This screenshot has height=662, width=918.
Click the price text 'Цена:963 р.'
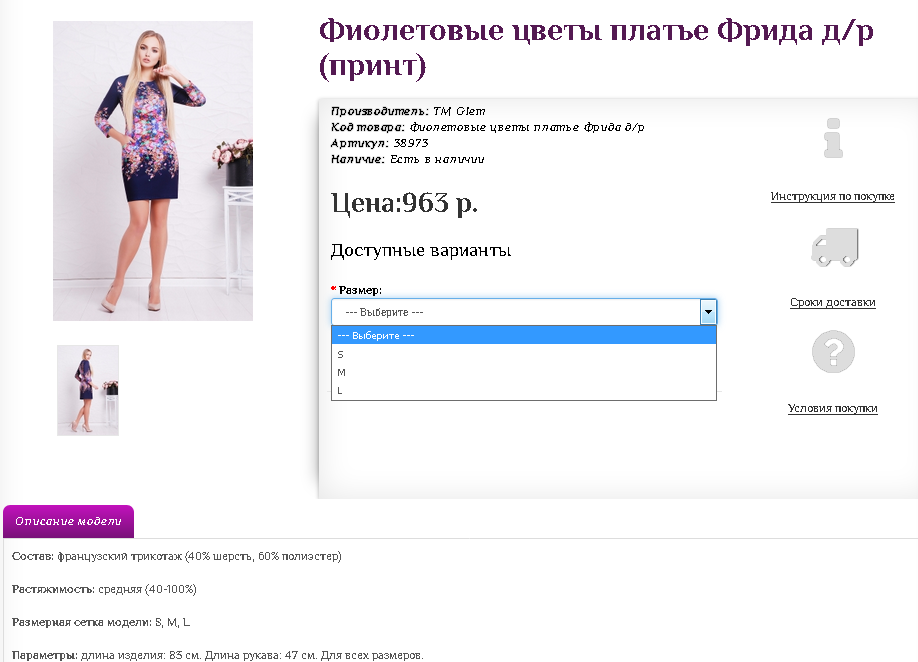[x=404, y=203]
